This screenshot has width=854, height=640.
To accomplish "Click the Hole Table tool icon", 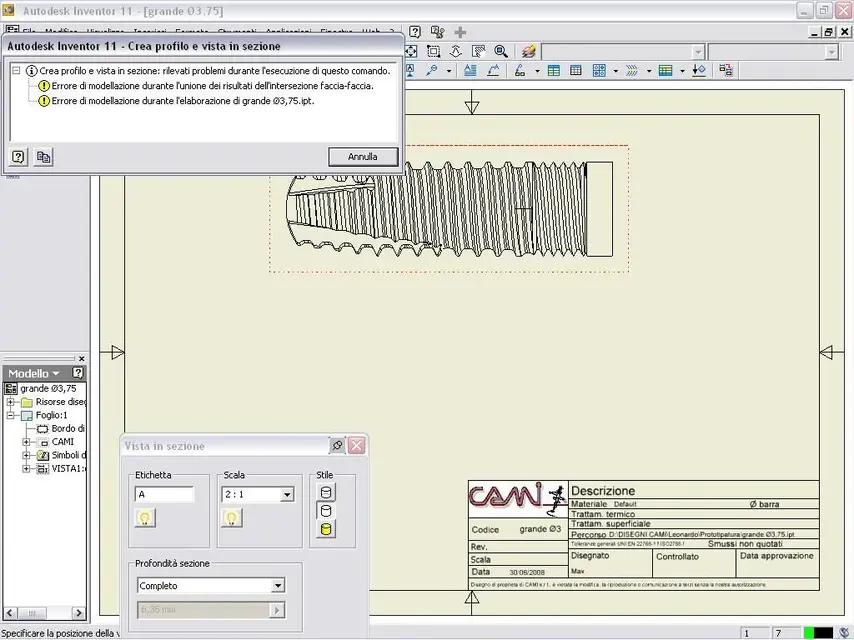I will tap(599, 70).
